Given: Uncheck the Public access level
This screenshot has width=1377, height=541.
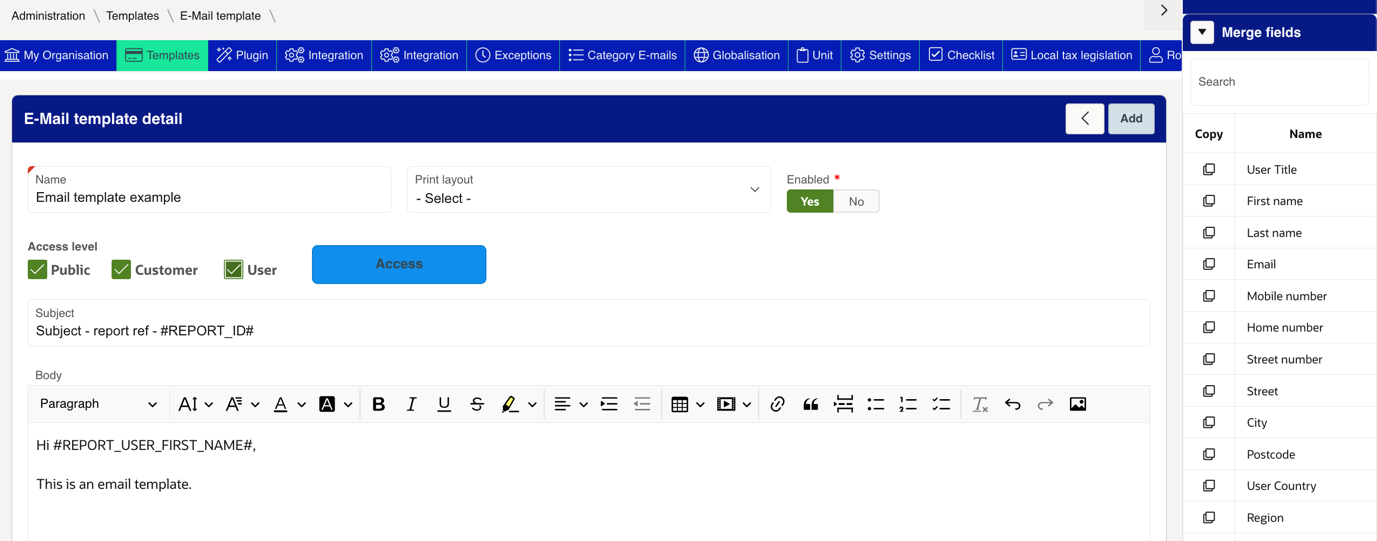Looking at the screenshot, I should [x=37, y=269].
